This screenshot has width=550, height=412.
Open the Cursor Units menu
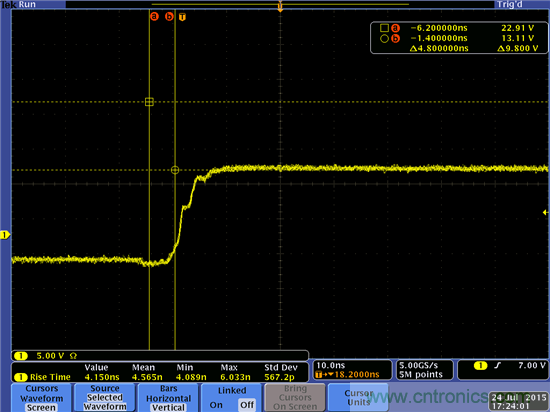[358, 398]
